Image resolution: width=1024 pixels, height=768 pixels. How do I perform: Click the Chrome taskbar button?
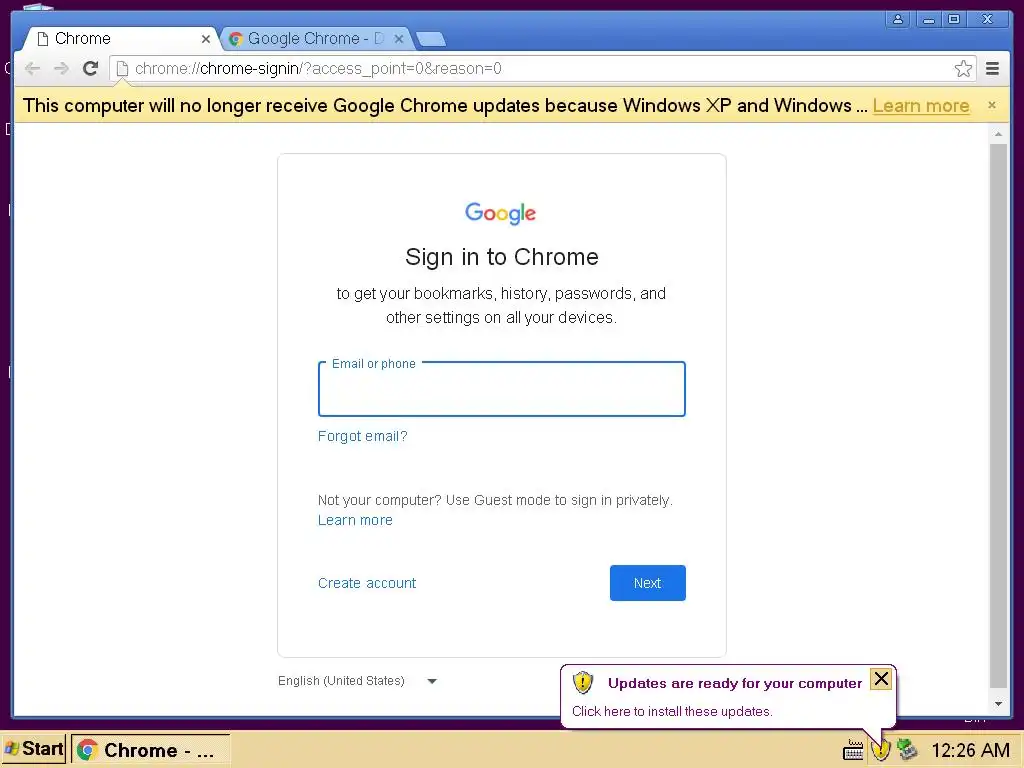(151, 750)
